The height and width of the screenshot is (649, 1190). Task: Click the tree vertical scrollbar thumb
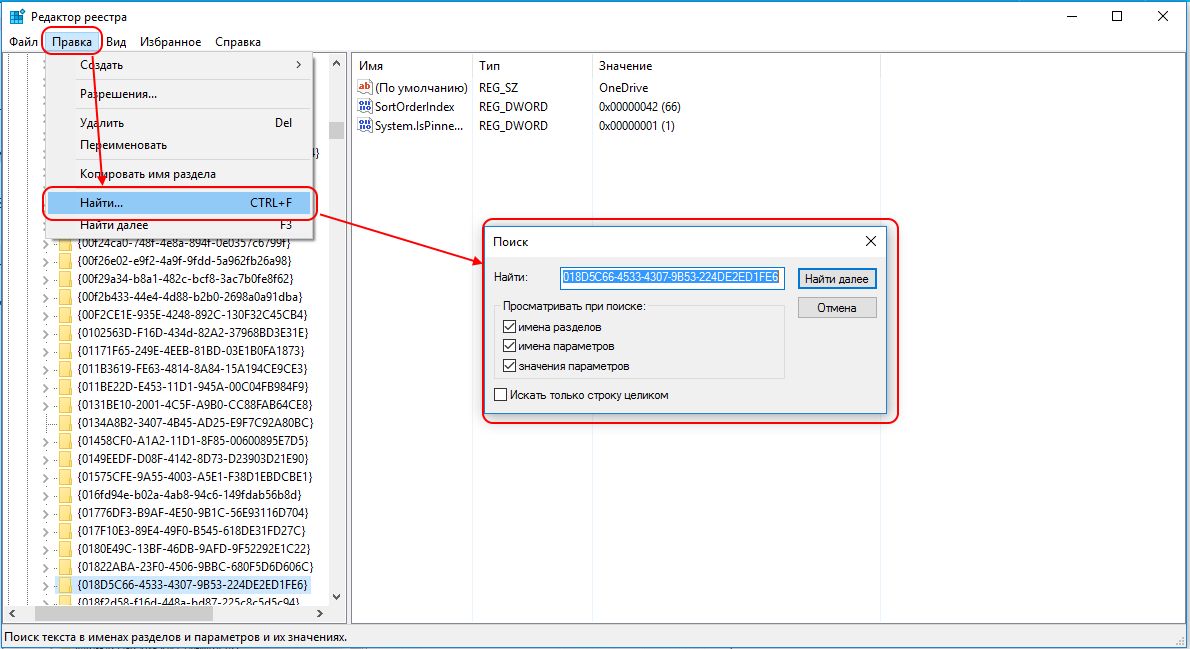click(x=336, y=130)
